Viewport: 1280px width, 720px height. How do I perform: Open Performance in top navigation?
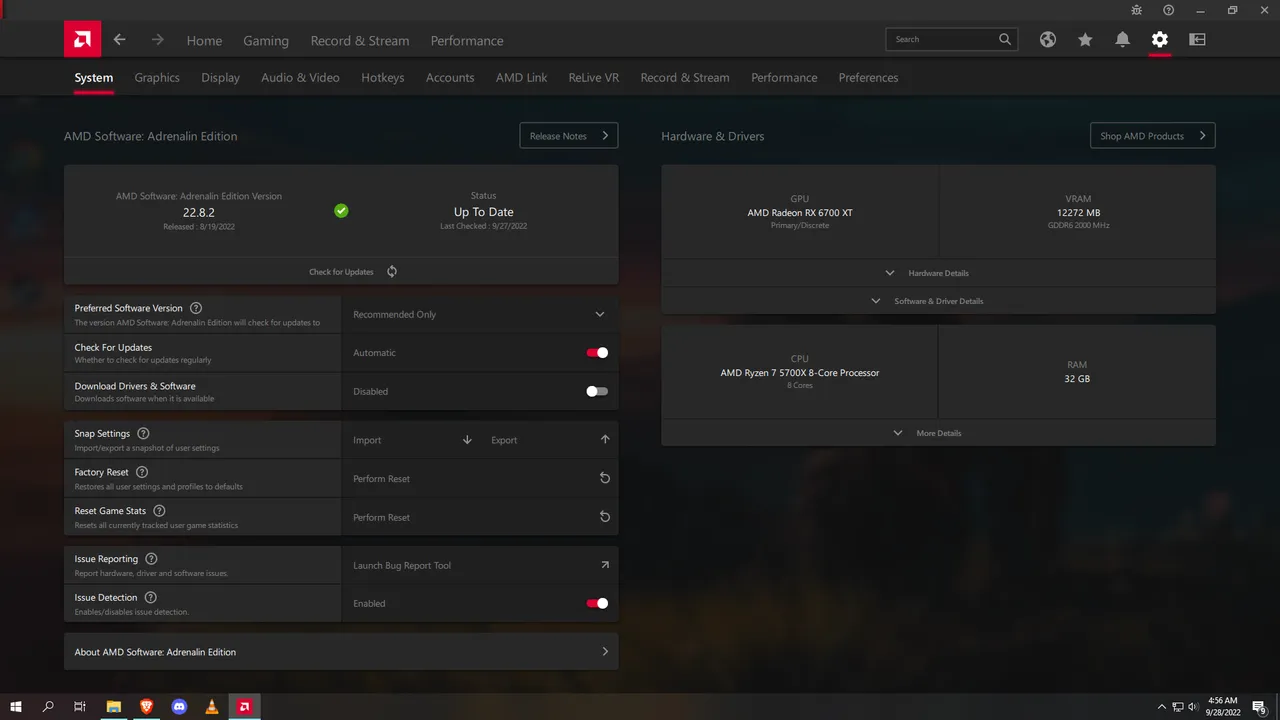point(467,41)
